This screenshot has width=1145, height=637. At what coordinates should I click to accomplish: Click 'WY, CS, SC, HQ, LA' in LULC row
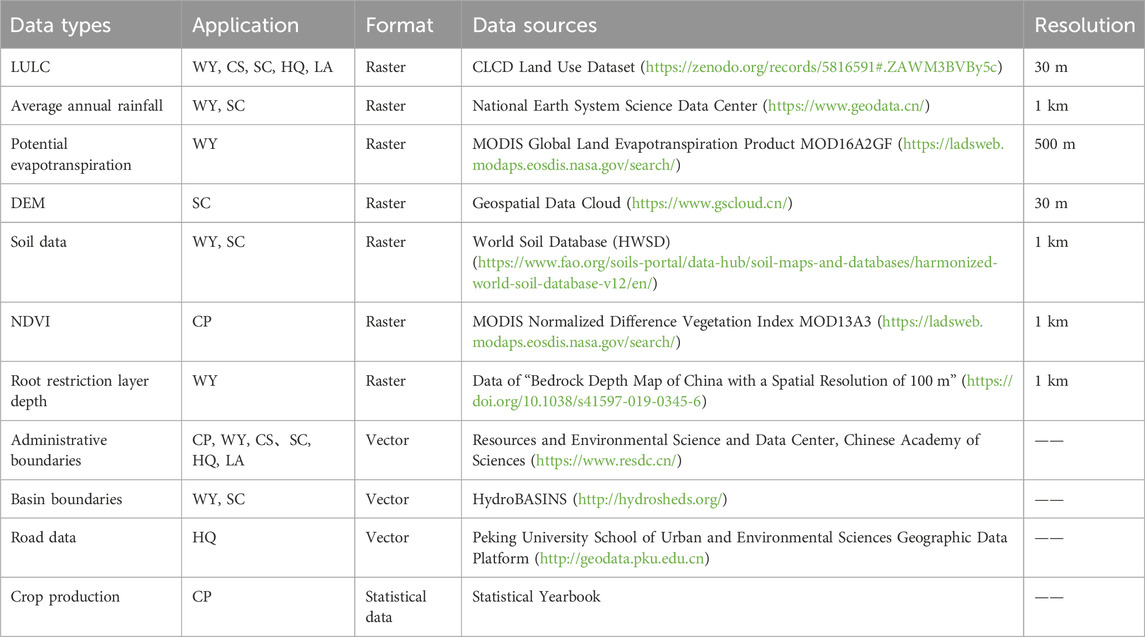coord(262,67)
